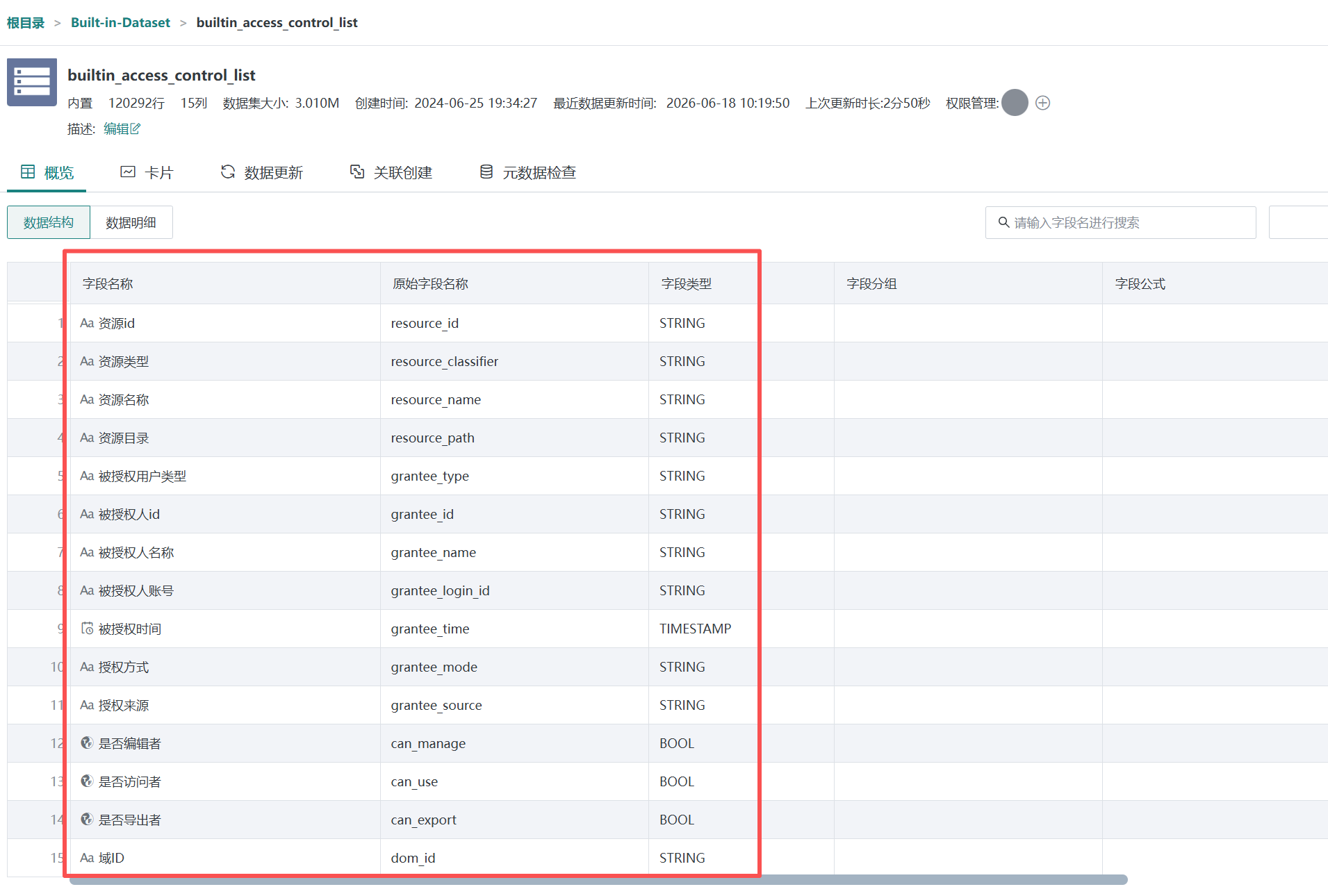Focus the field name search box

(1120, 222)
